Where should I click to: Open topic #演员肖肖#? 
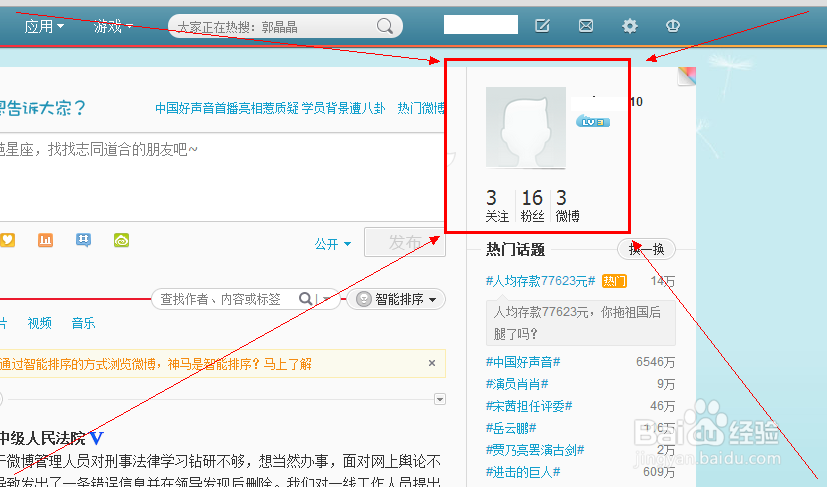517,384
